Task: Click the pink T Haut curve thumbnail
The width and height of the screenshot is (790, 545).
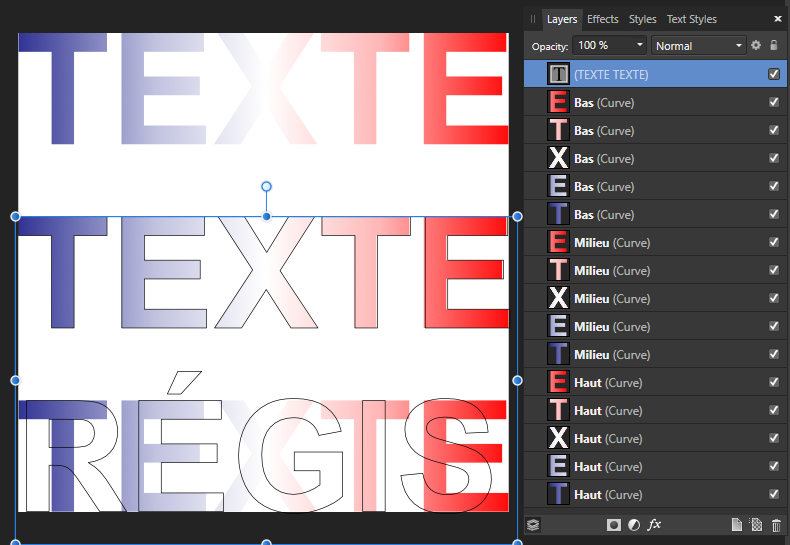Action: (558, 410)
